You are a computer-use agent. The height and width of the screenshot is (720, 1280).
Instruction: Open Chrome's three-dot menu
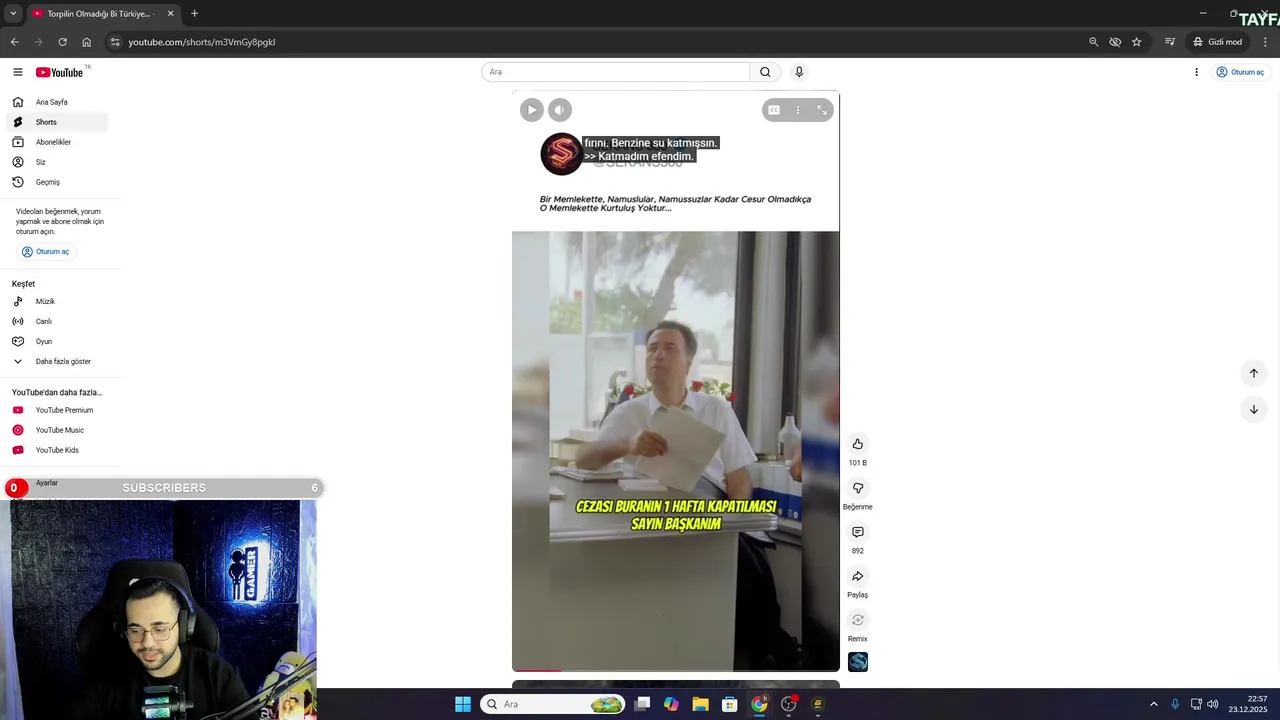[1265, 42]
